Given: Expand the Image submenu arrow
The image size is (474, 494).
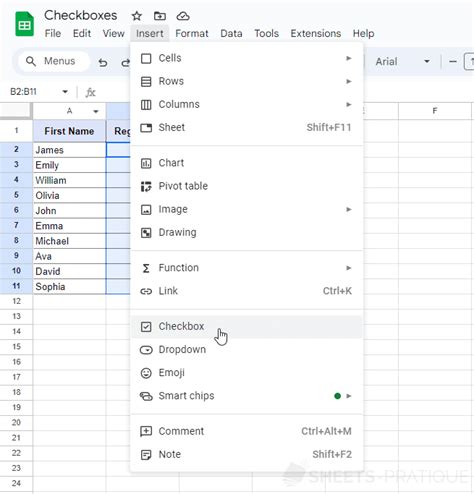Looking at the screenshot, I should click(x=349, y=209).
